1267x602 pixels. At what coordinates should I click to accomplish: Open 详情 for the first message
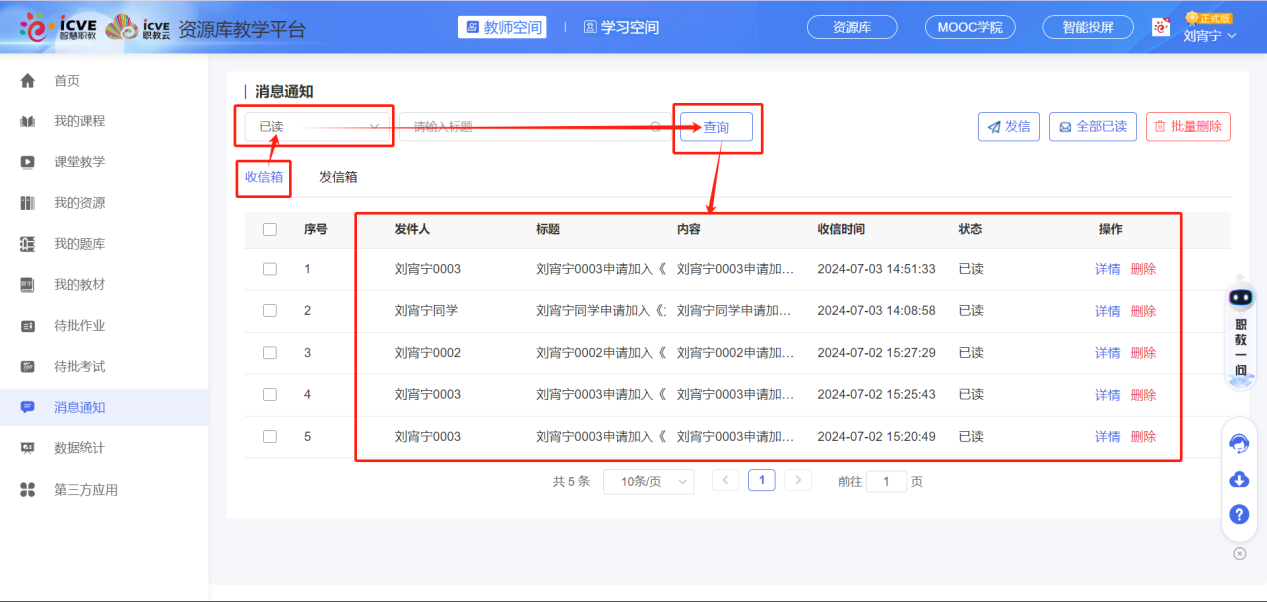point(1106,268)
